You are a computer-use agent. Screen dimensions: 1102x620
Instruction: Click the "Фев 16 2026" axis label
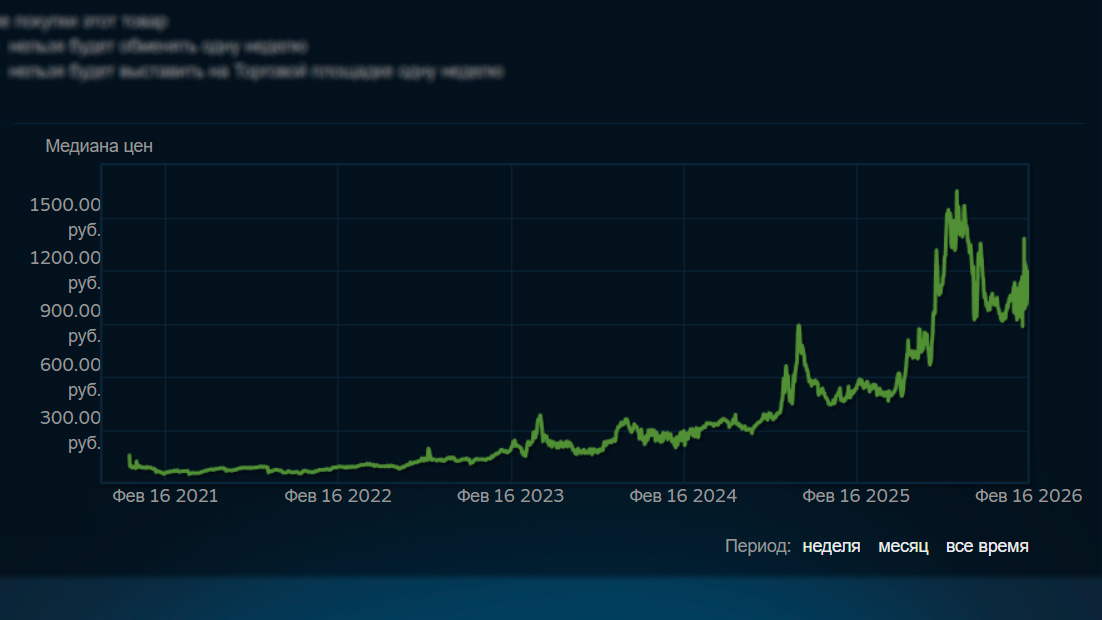1028,496
